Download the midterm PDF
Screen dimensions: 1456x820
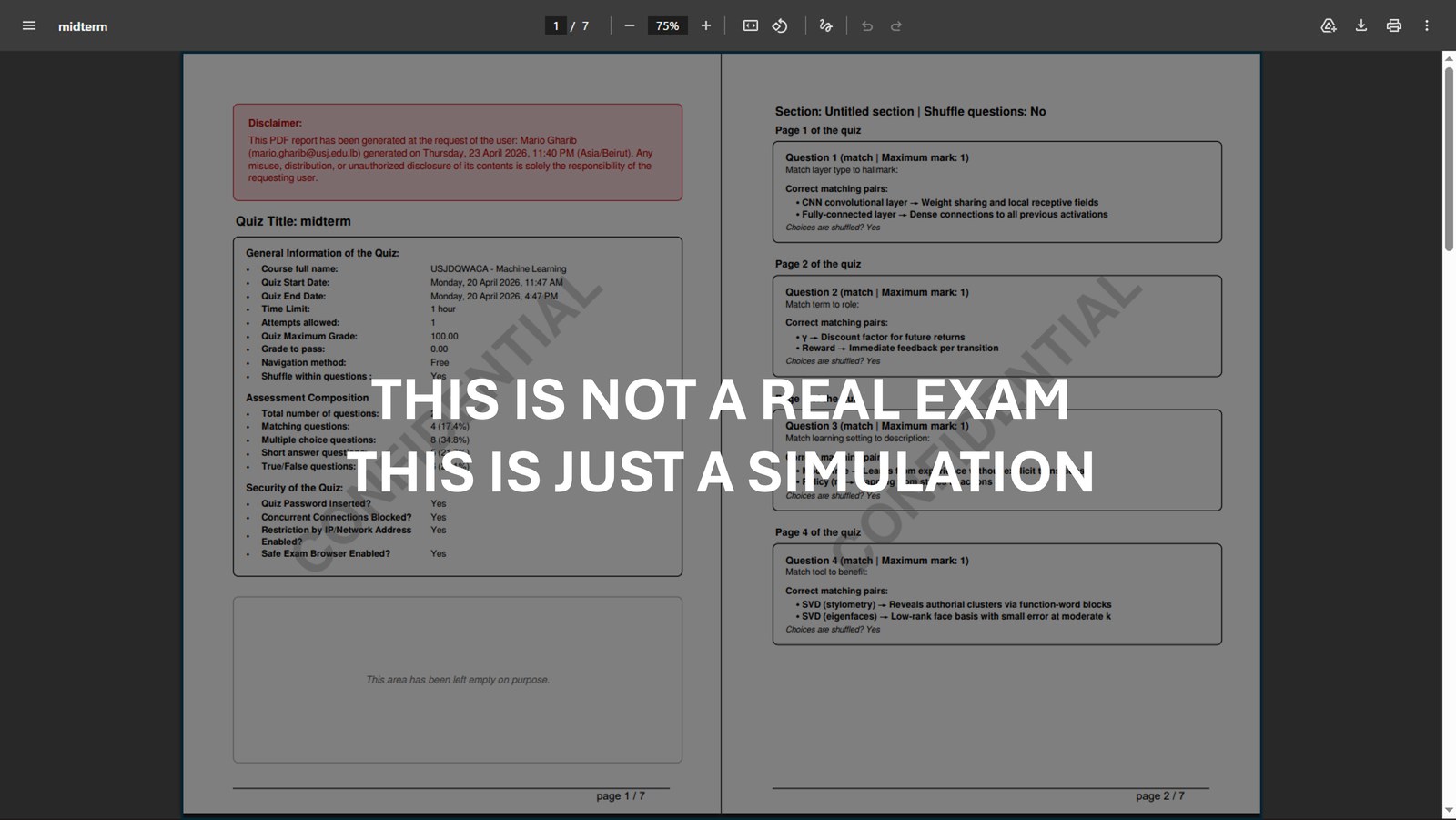tap(1361, 25)
